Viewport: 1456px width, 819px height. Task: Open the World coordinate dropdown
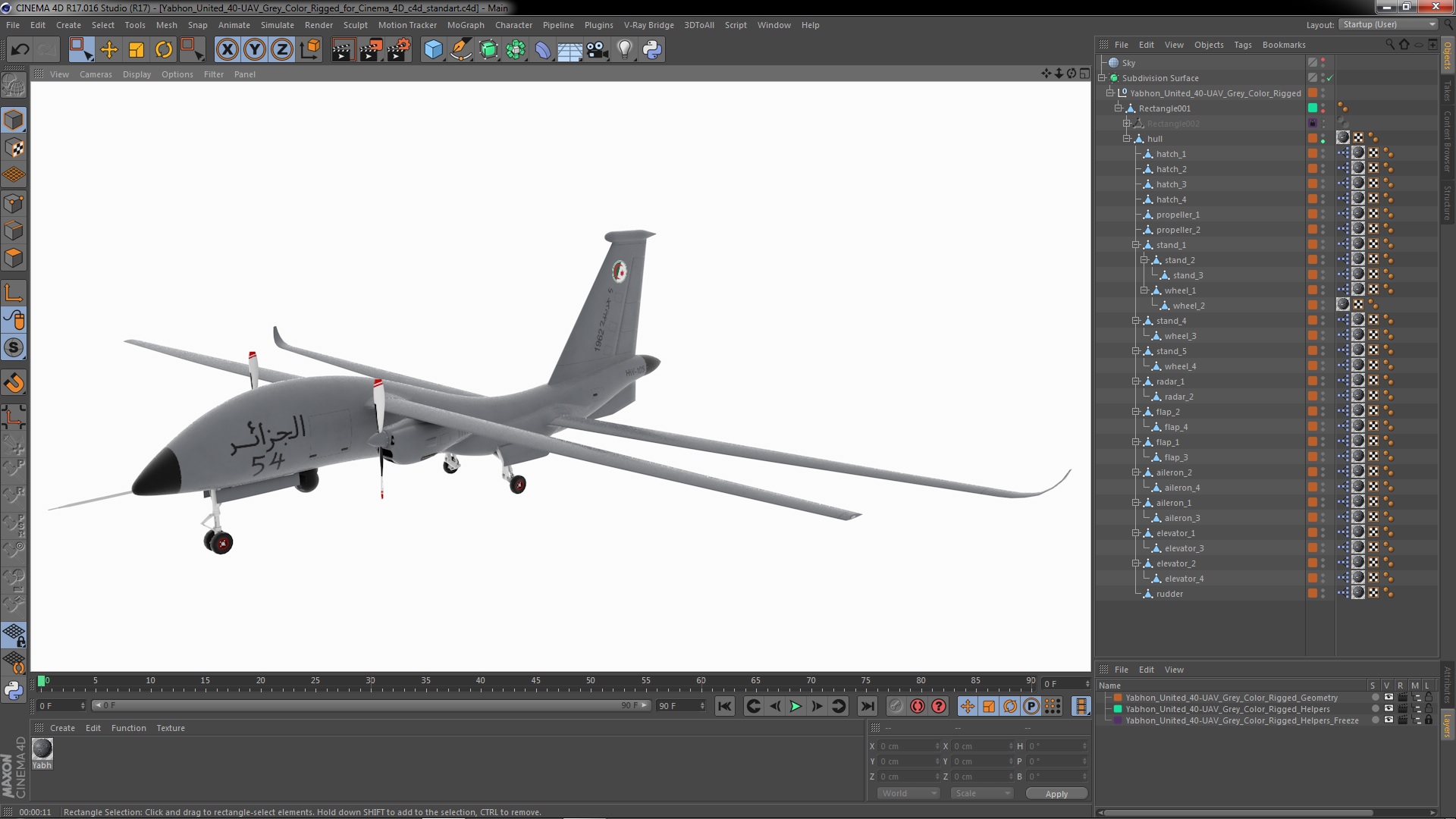(908, 793)
